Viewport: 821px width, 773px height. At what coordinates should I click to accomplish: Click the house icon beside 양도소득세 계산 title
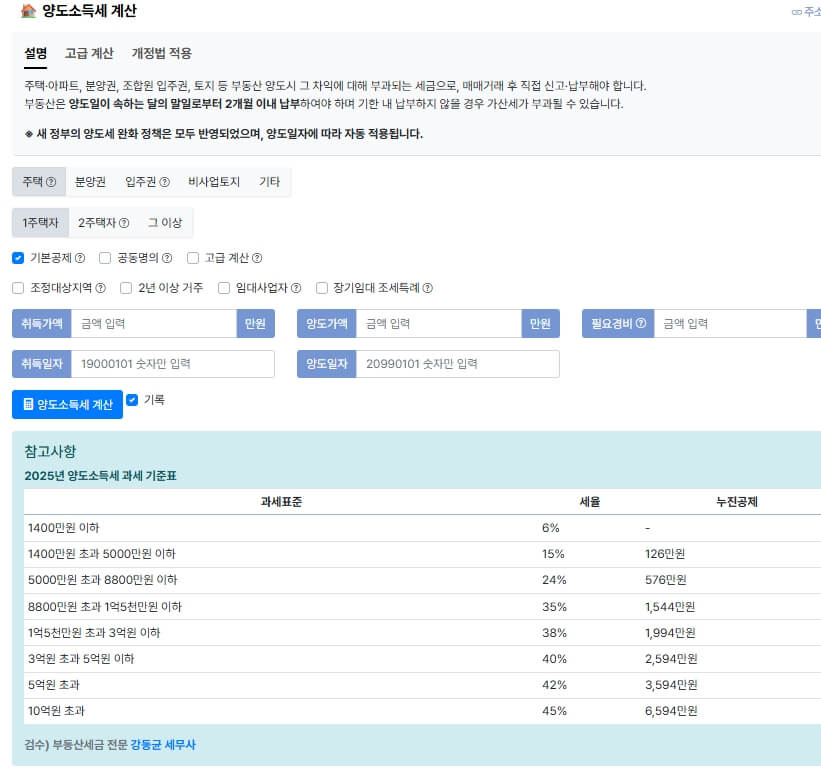click(x=28, y=12)
